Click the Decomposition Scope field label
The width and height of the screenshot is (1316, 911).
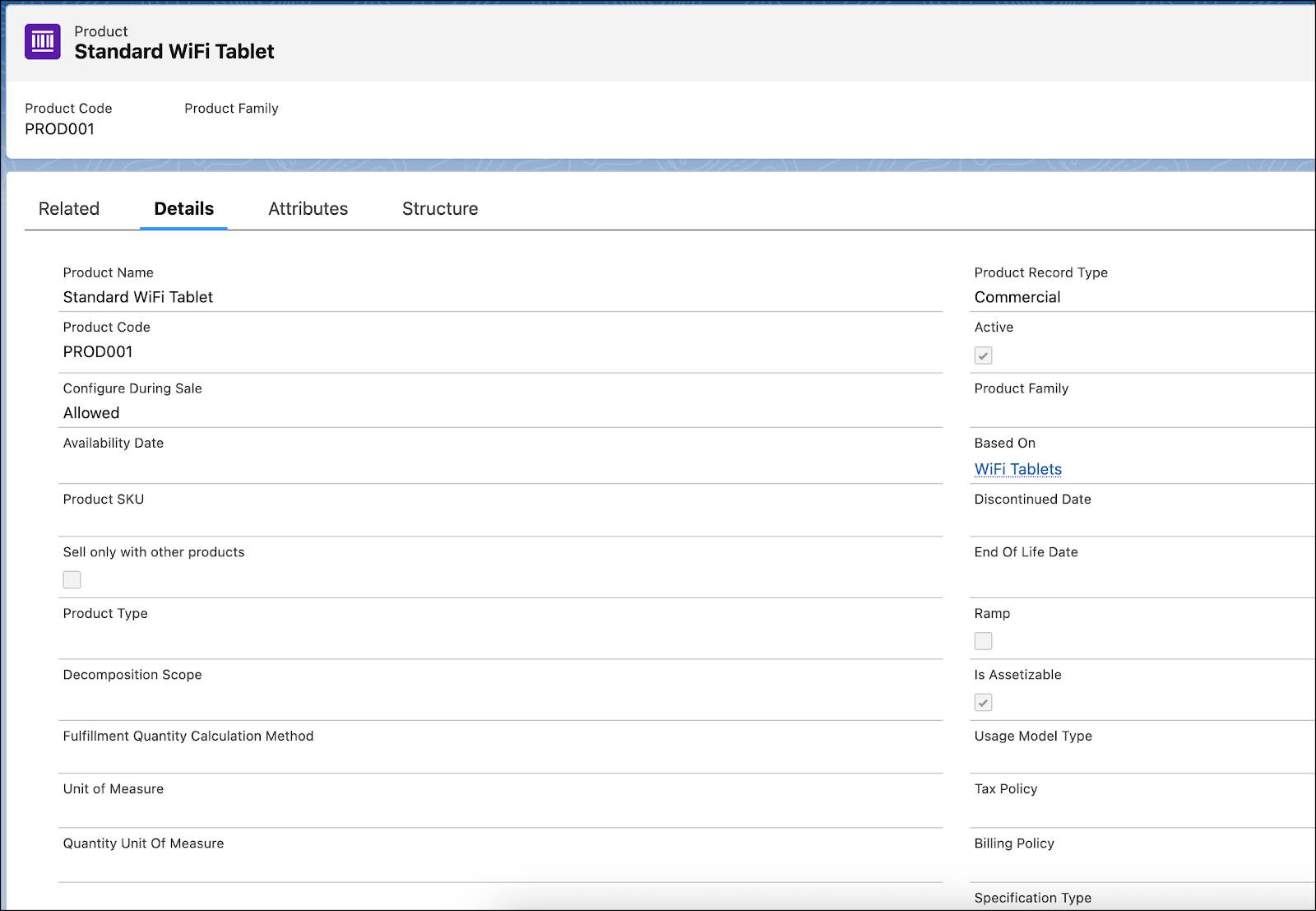(132, 675)
